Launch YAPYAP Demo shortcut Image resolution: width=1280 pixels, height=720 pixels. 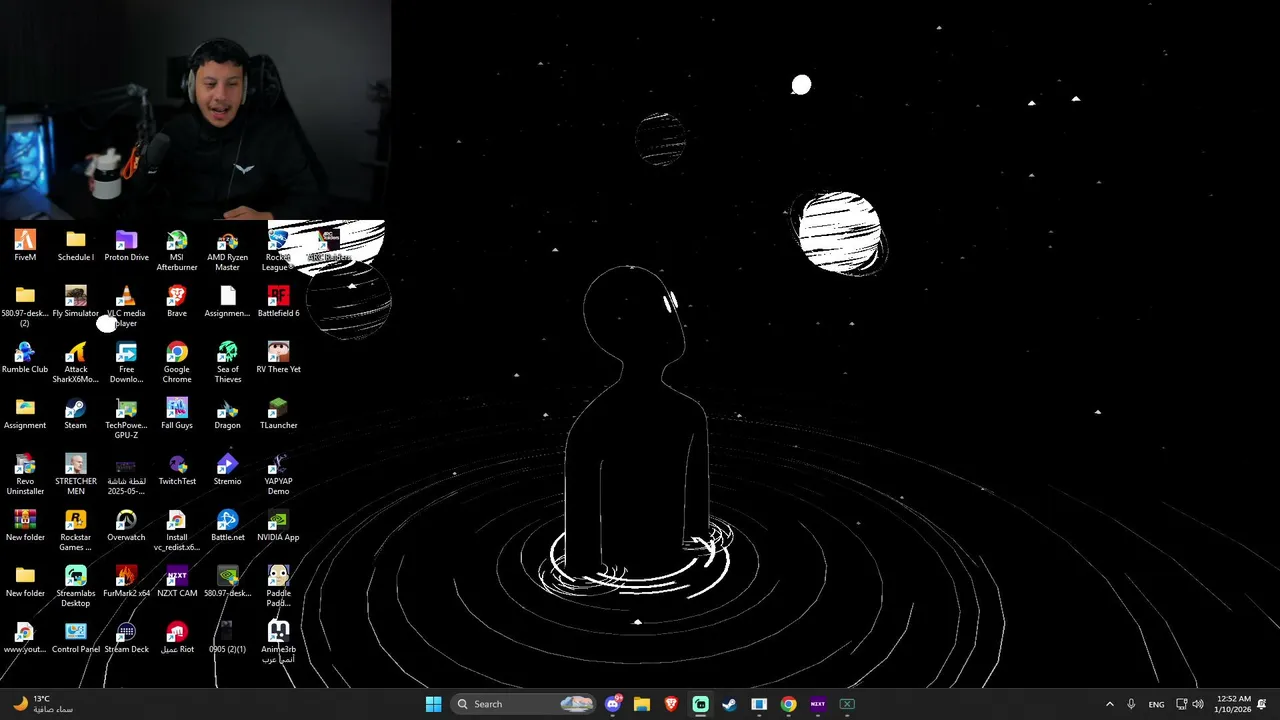point(278,475)
